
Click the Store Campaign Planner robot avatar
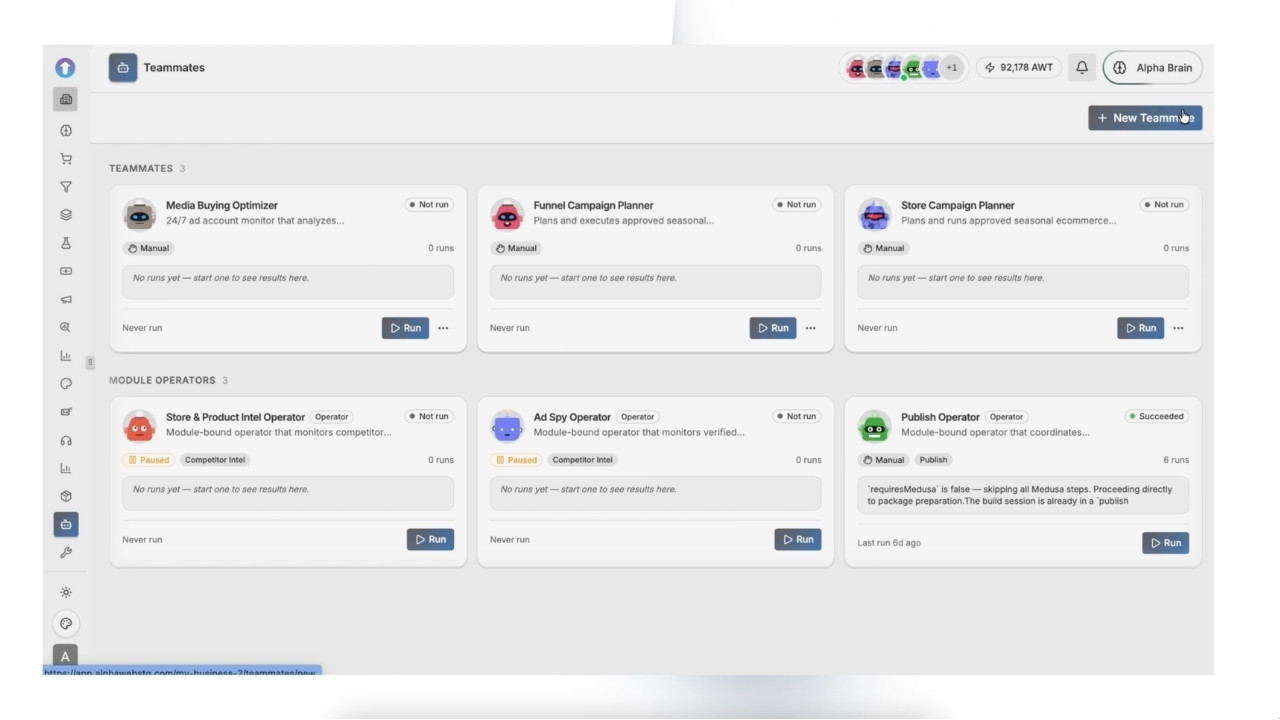[875, 214]
